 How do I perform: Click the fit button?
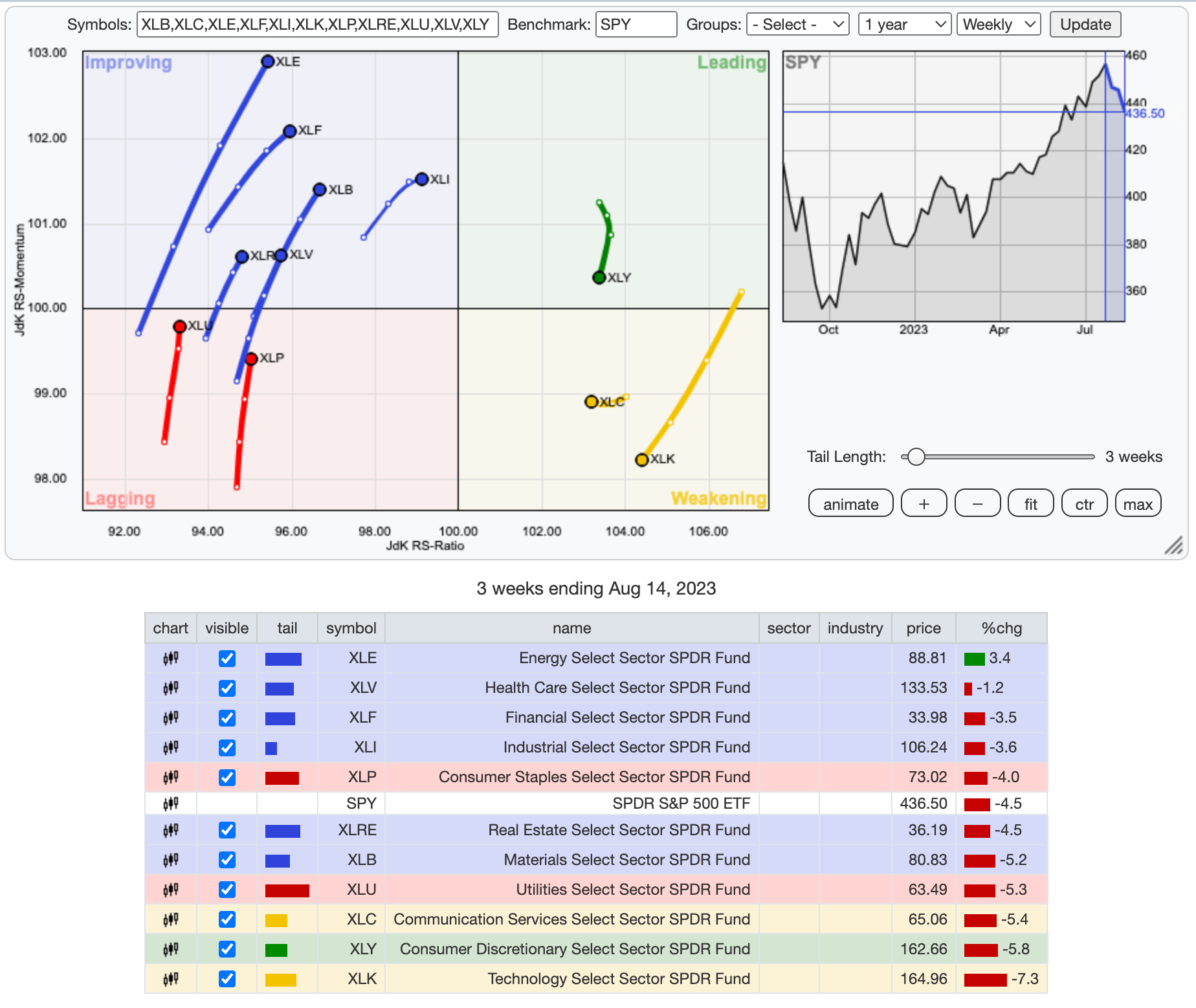click(1031, 504)
